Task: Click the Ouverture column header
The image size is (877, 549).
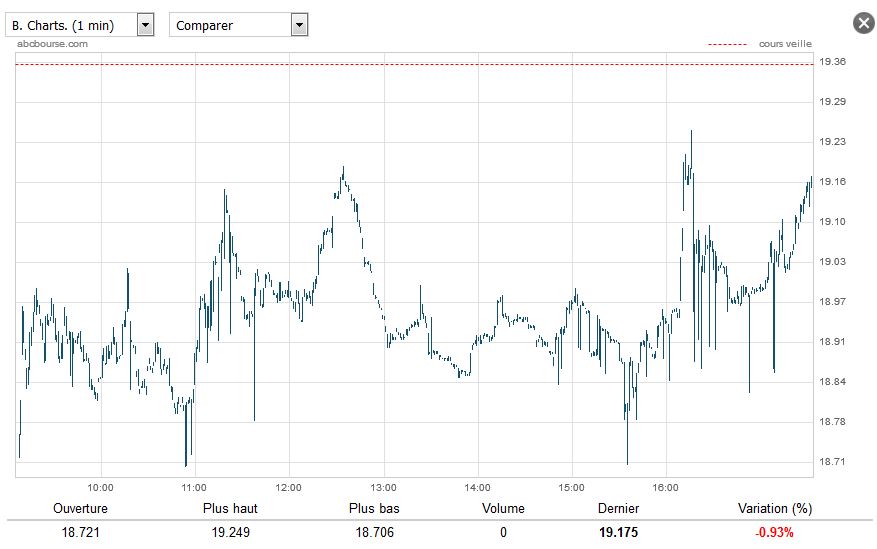Action: point(81,508)
